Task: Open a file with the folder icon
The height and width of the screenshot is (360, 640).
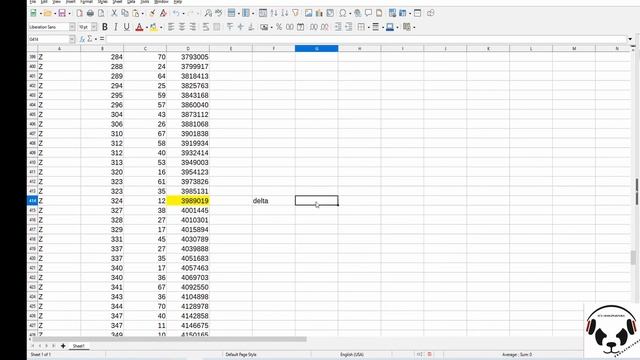Action: pos(48,13)
